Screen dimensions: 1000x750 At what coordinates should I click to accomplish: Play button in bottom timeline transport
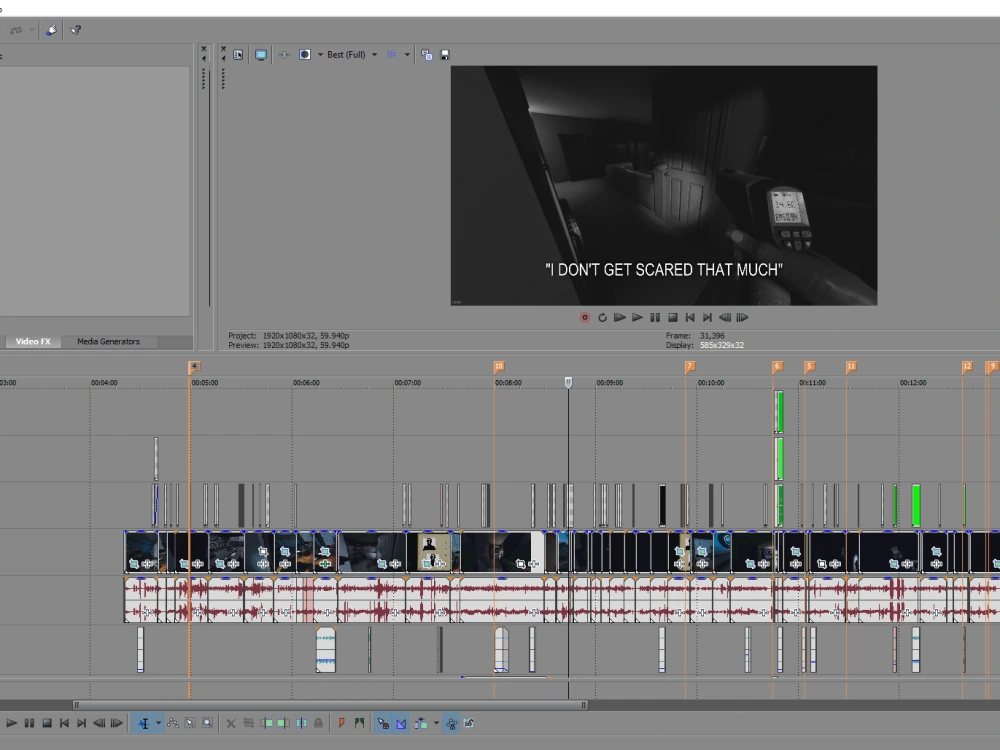click(x=11, y=723)
